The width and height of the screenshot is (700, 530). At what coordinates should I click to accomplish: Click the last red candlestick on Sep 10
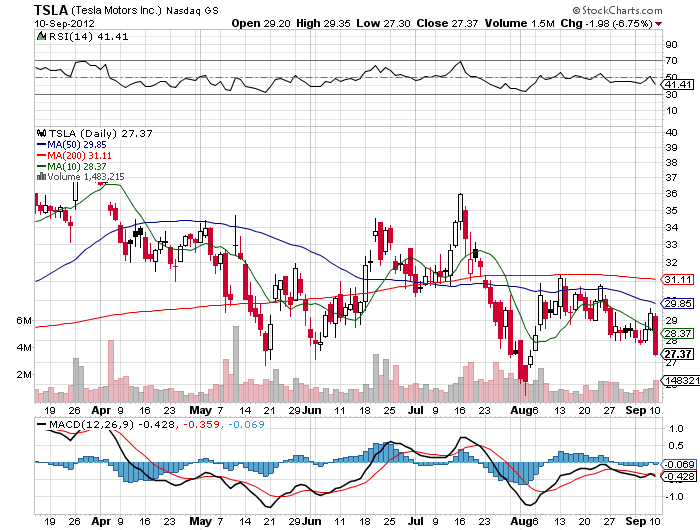coord(655,335)
